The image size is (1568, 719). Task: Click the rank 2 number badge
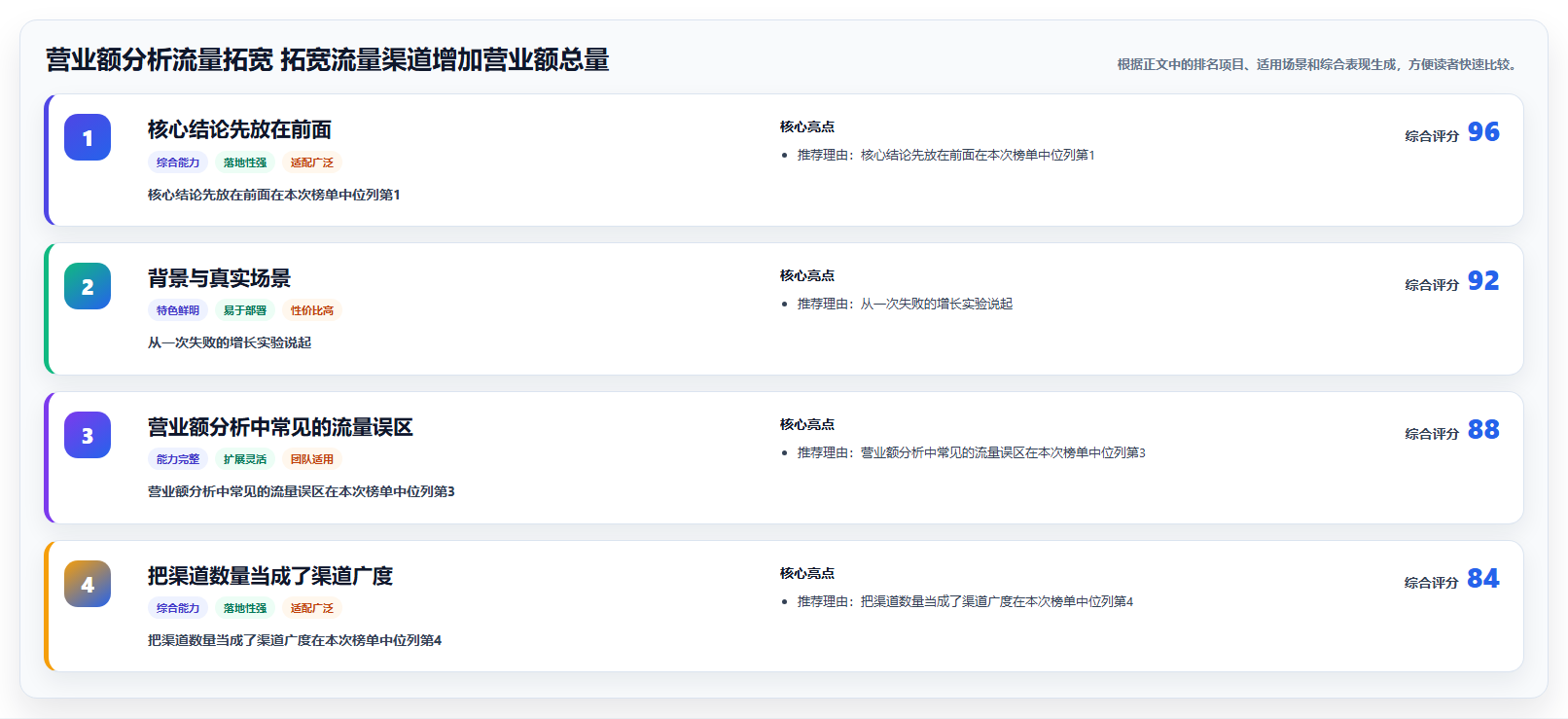[x=88, y=286]
